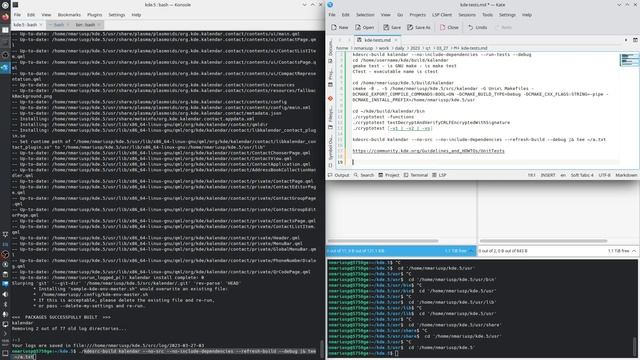The height and width of the screenshot is (360, 640).
Task: Click 'work' in Kate's breadcrumb path
Action: point(384,48)
